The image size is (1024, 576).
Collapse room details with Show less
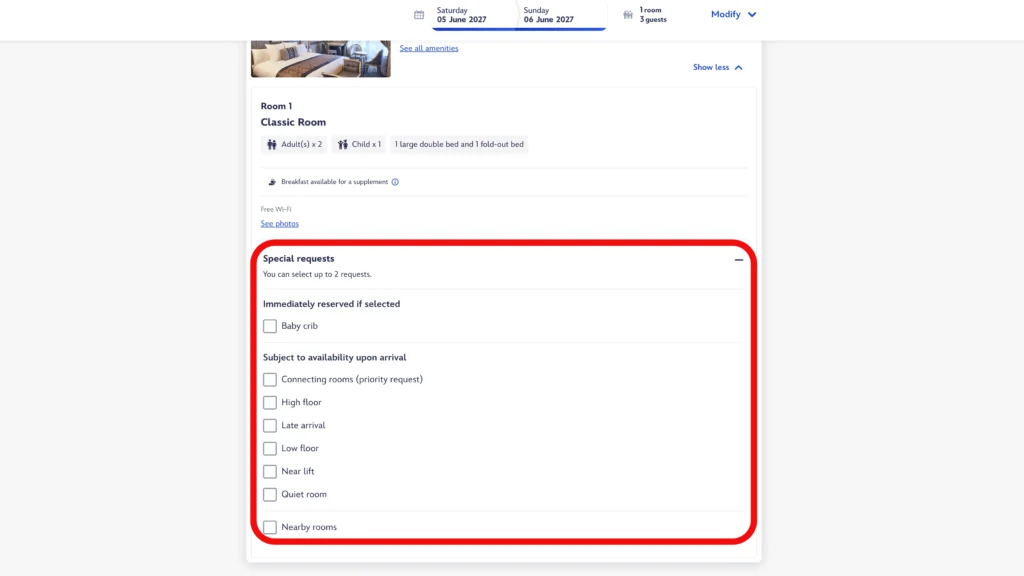pos(718,67)
